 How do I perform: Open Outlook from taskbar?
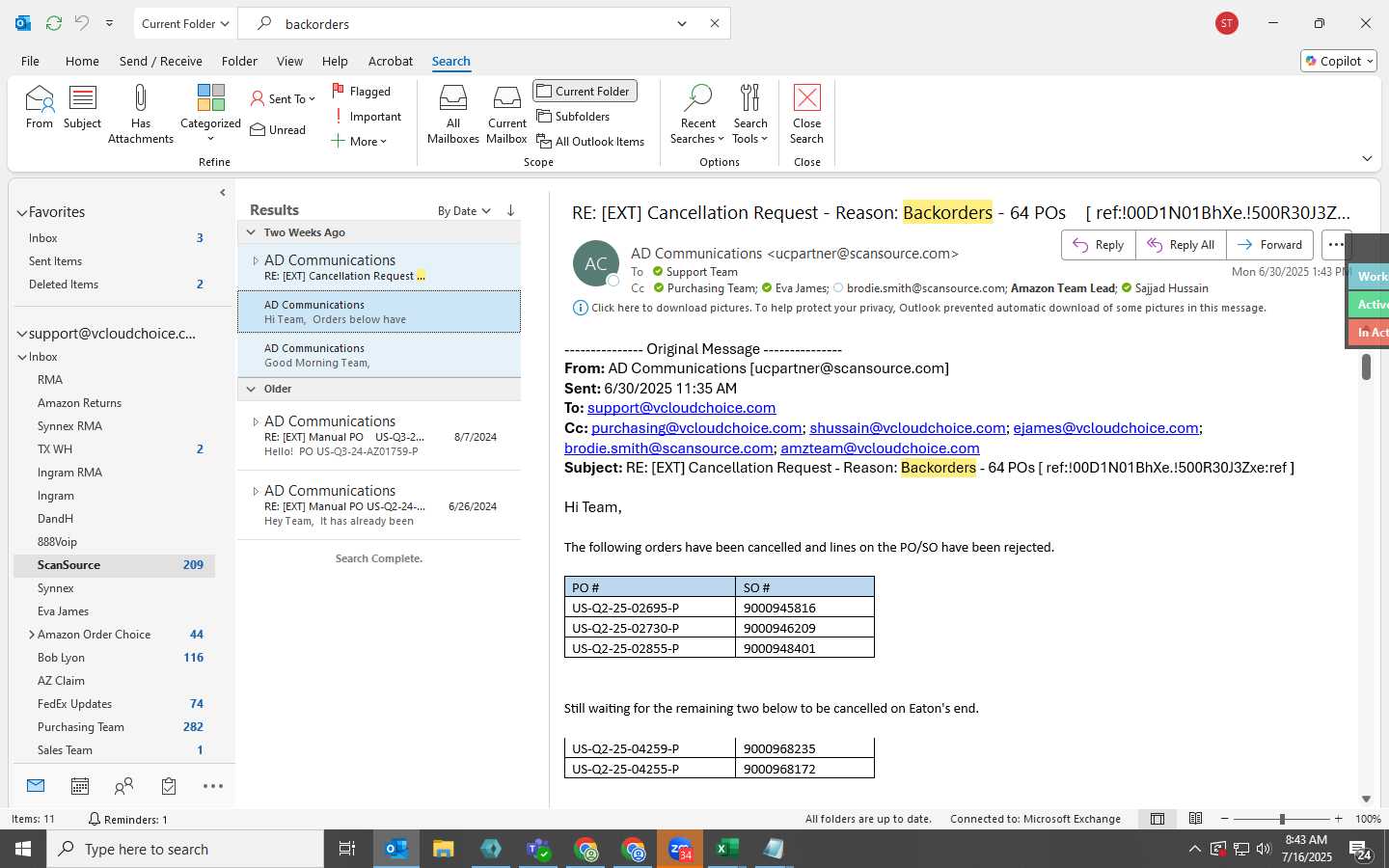tap(396, 849)
